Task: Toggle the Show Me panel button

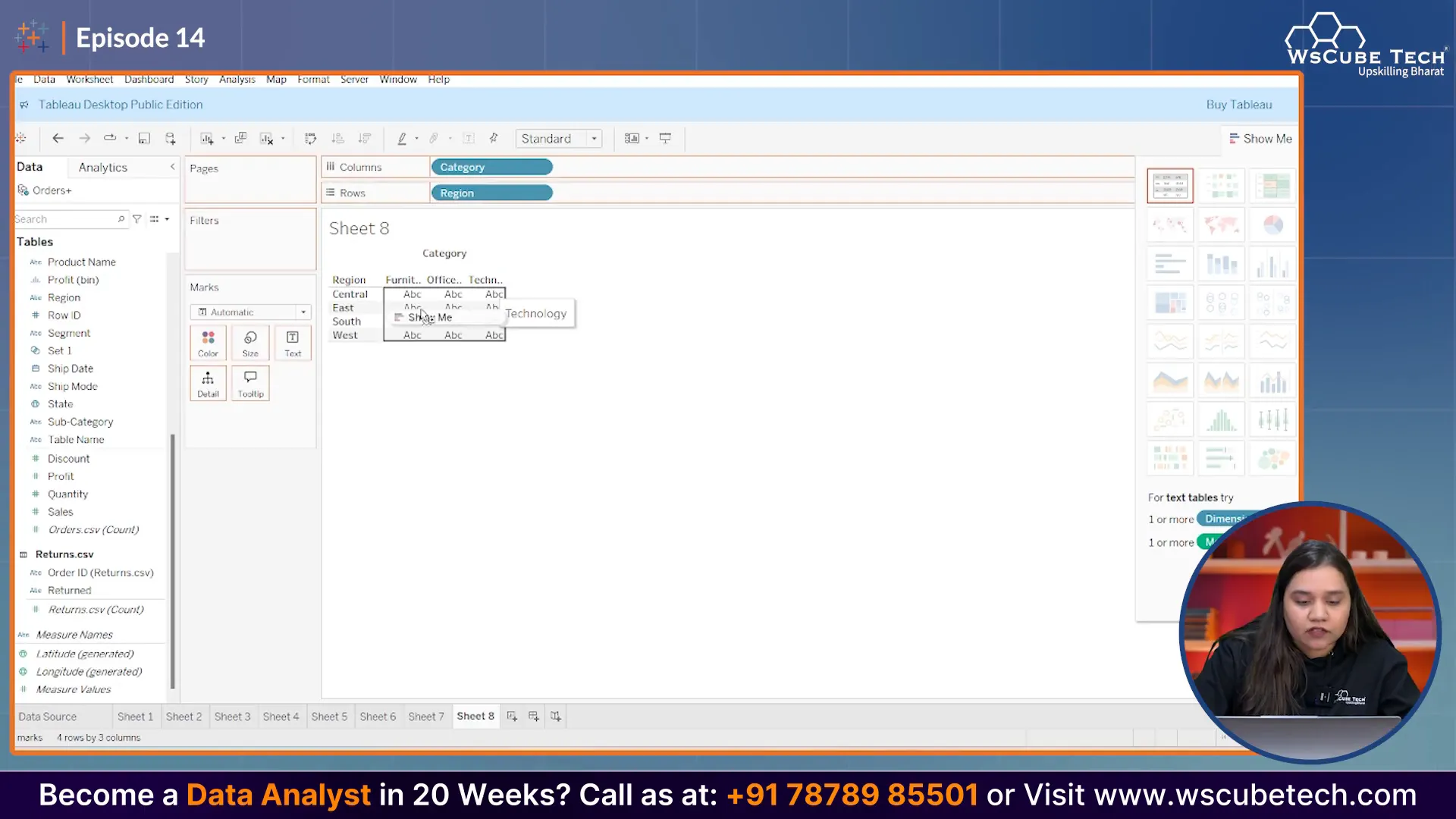Action: coord(1260,139)
